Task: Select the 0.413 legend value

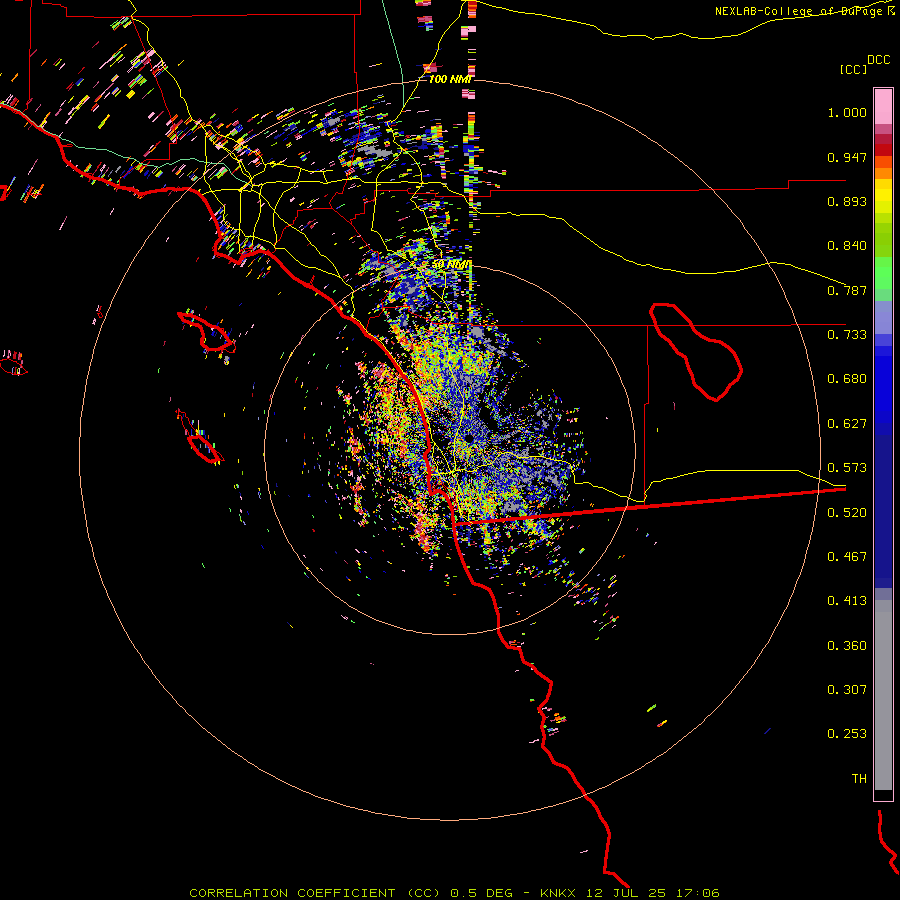Action: tap(847, 601)
